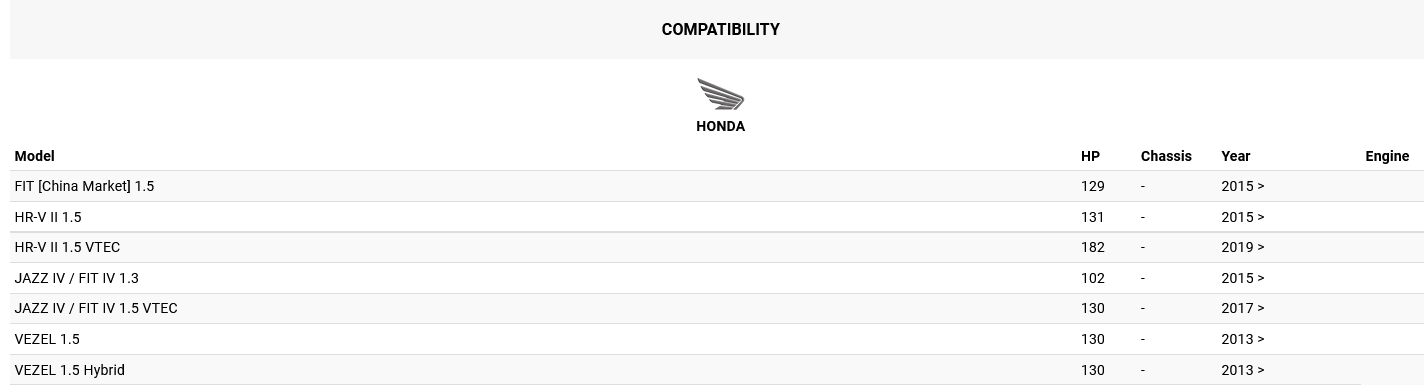Click the 2017 > year value

coord(1243,308)
